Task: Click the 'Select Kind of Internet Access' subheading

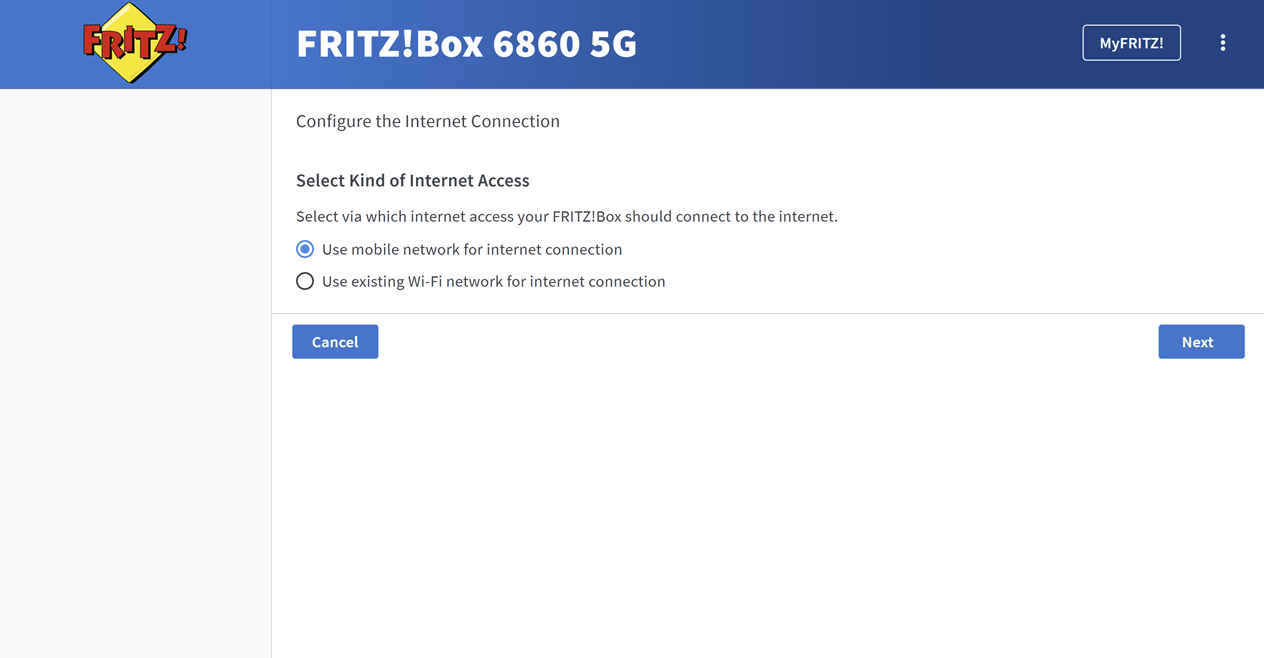Action: pos(412,181)
